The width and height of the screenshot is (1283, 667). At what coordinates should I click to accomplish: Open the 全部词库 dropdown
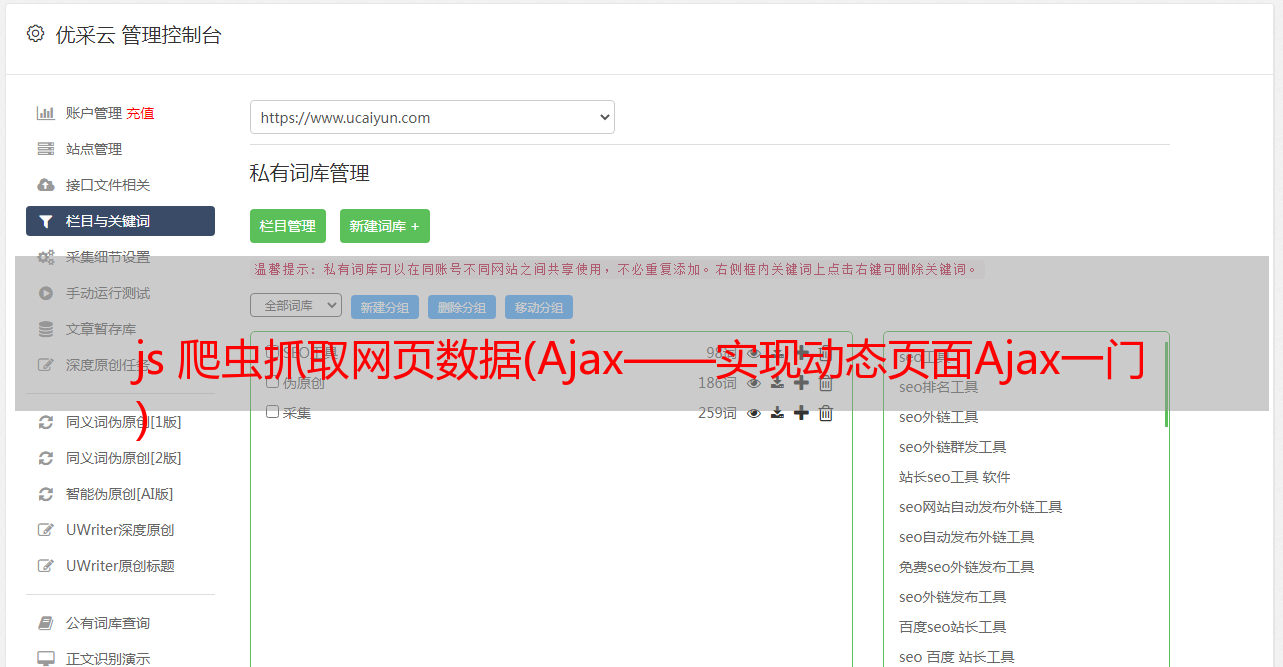[x=296, y=305]
